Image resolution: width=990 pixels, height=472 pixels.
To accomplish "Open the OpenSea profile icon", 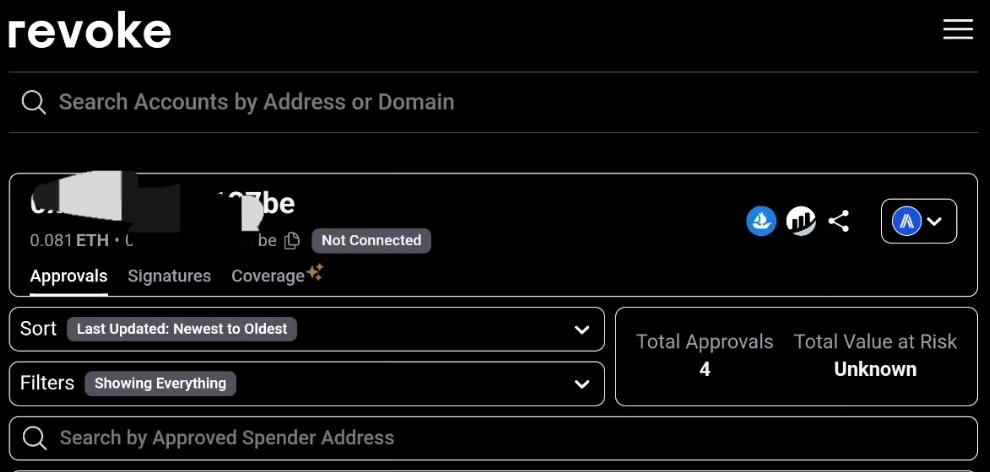I will tap(761, 221).
